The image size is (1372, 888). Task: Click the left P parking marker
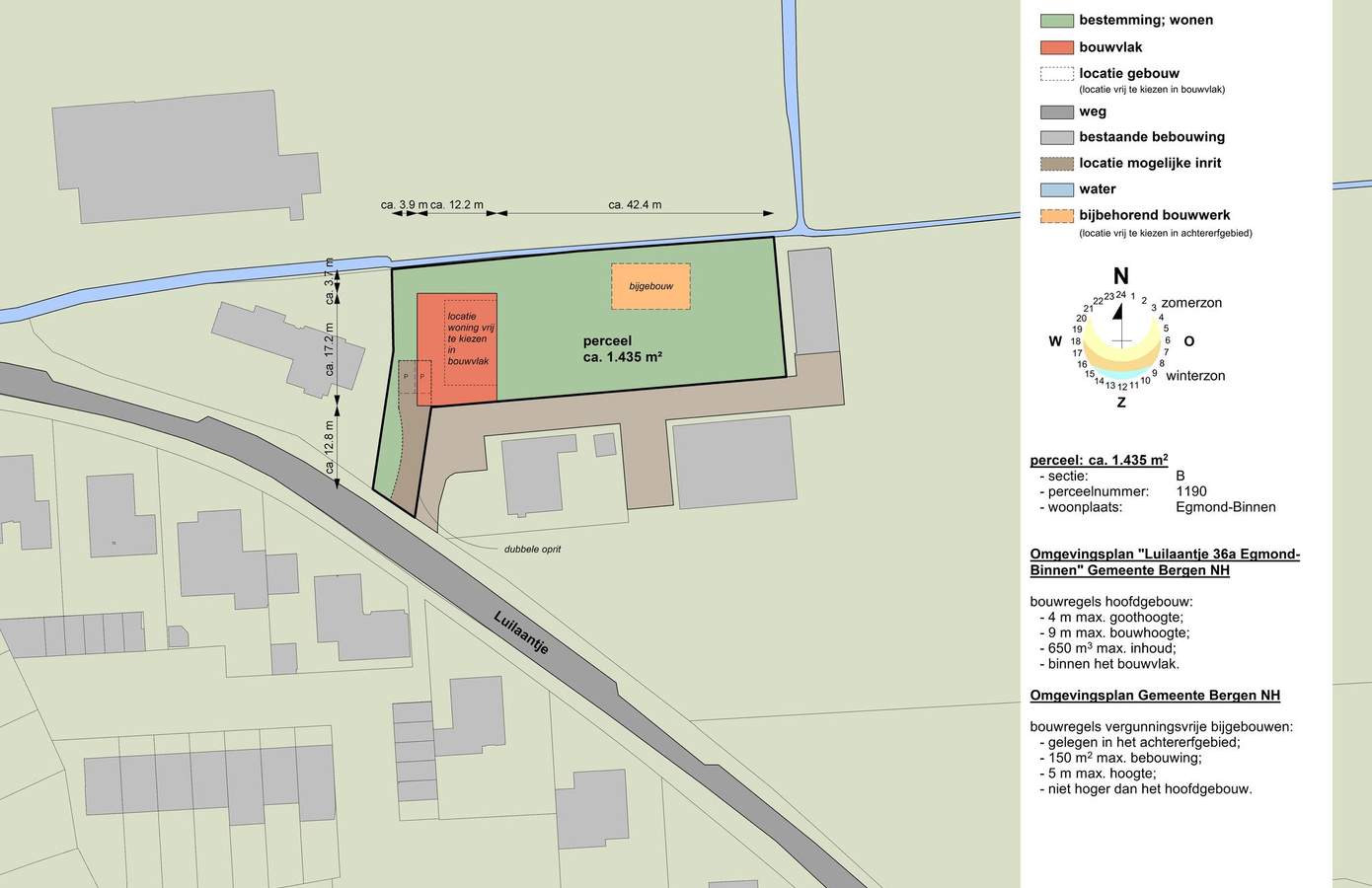(406, 377)
